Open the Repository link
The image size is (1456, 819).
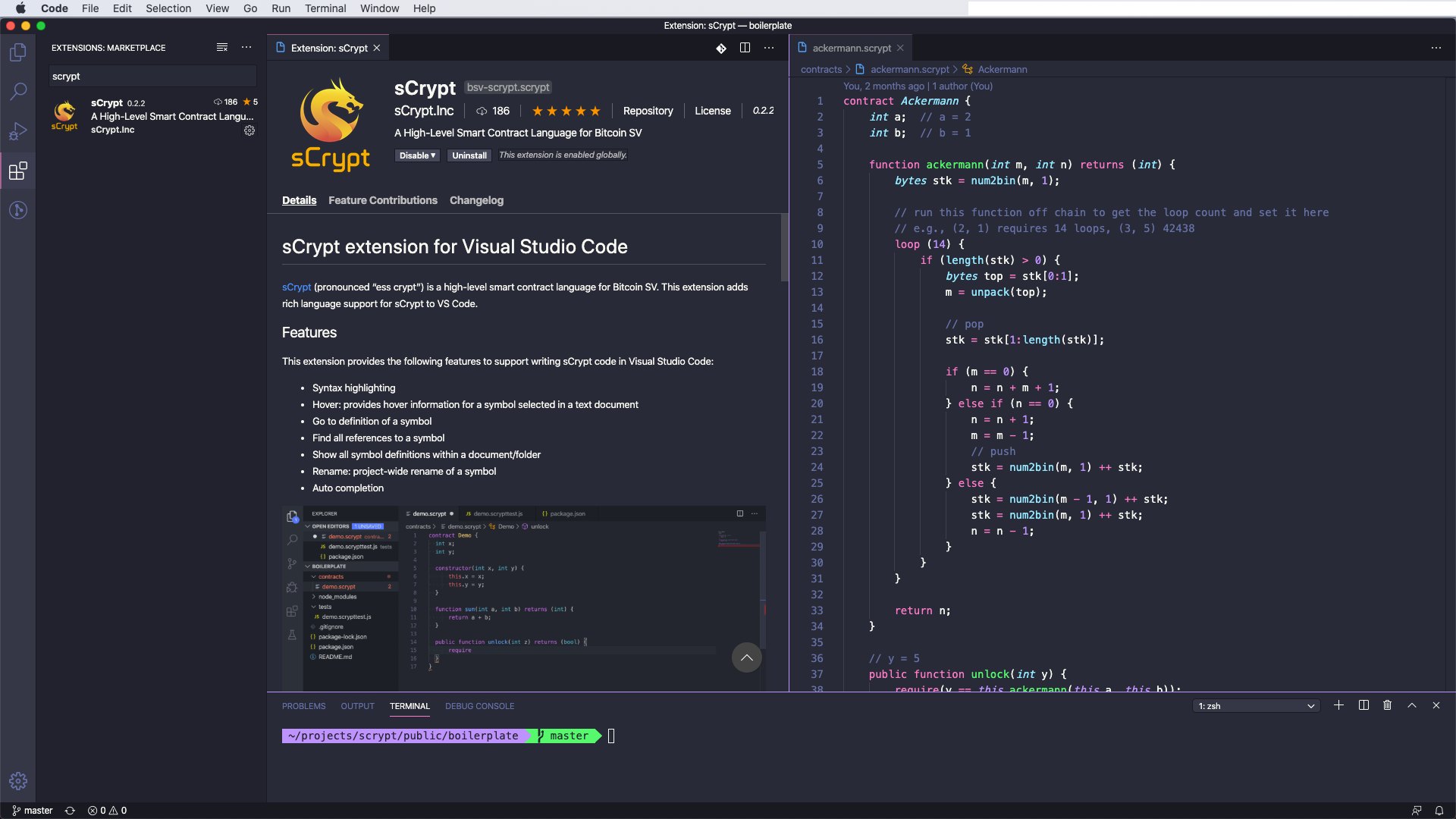648,111
